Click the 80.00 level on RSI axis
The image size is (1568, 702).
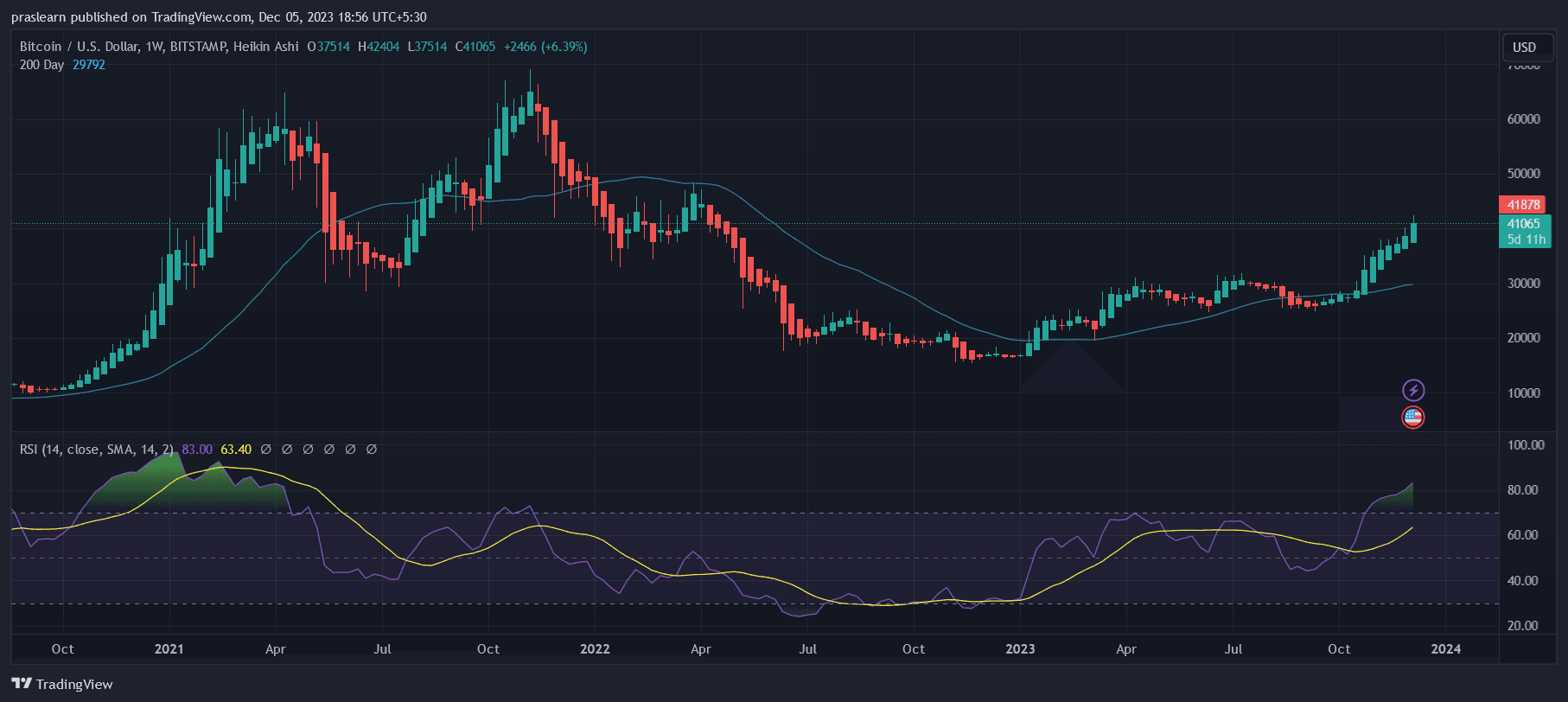click(1523, 490)
